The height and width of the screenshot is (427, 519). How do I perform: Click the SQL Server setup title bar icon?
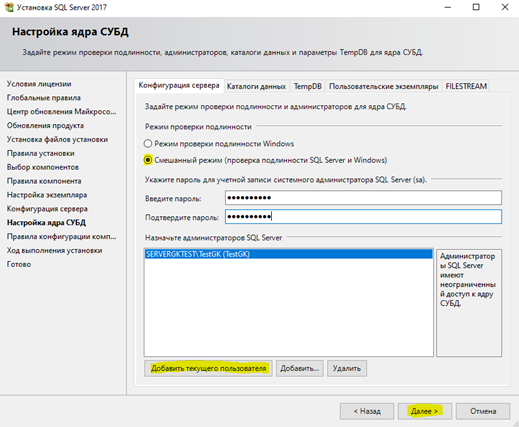(9, 7)
